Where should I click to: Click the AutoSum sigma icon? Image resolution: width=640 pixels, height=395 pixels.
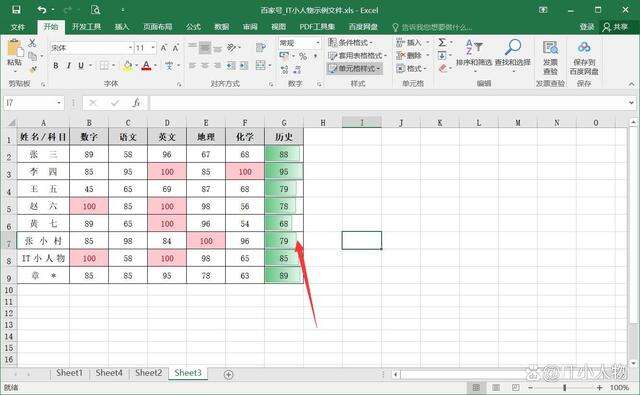click(x=442, y=42)
